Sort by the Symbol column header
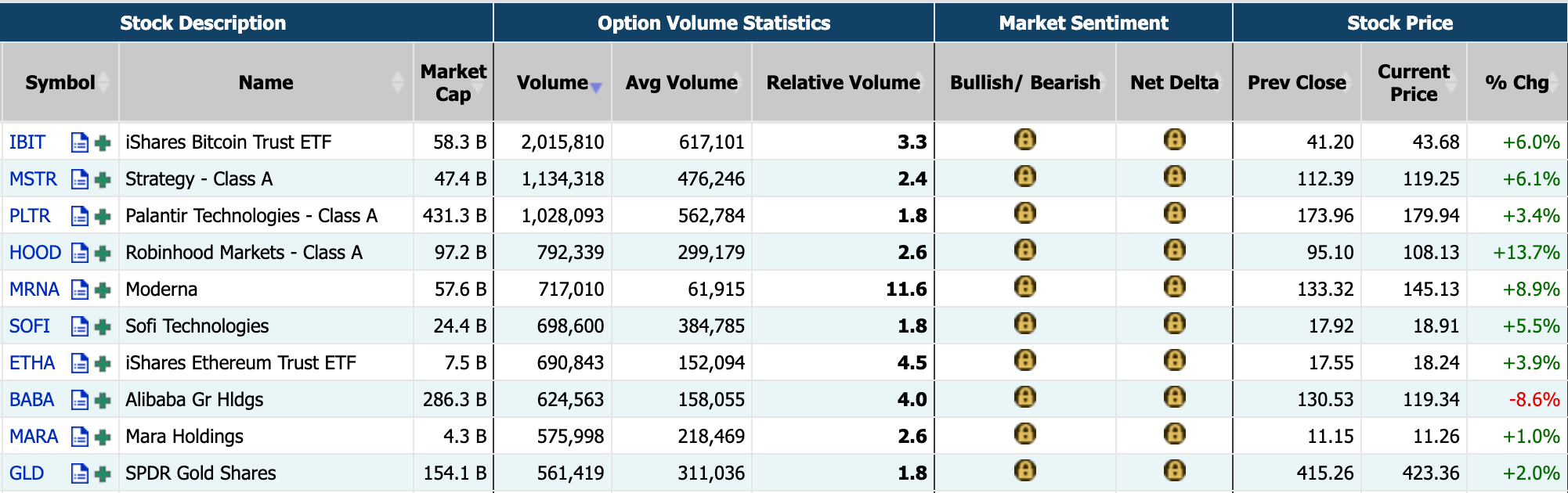Image resolution: width=1568 pixels, height=493 pixels. click(60, 82)
